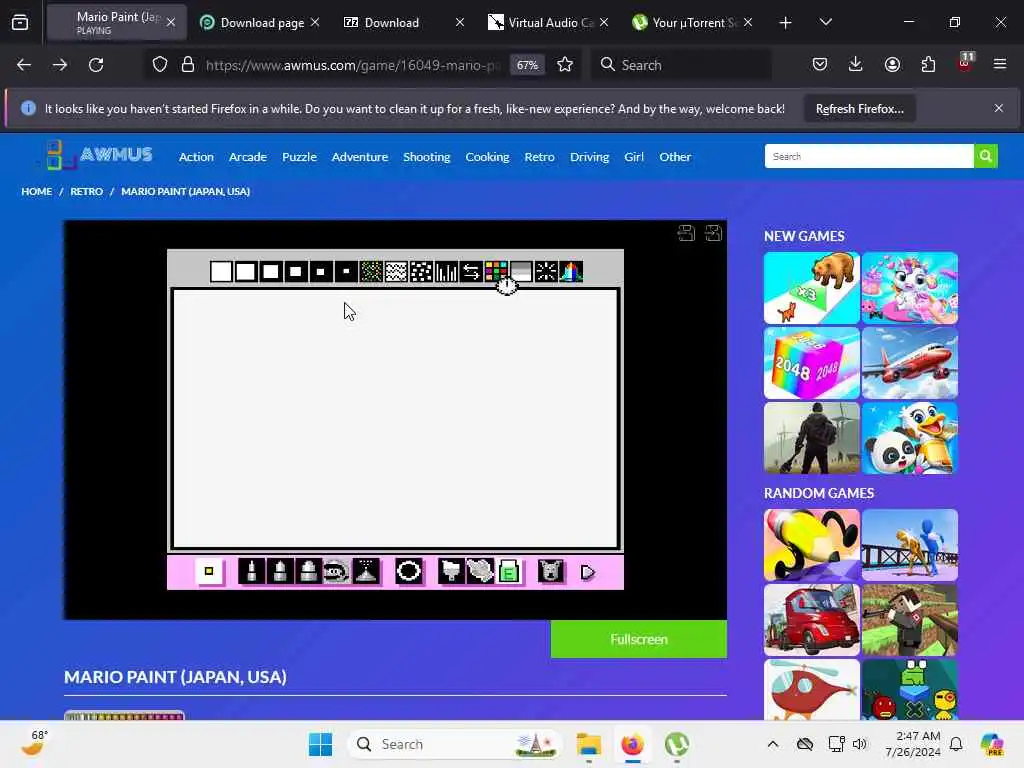Advance to next toolbar with arrow
Viewport: 1024px width, 768px height.
click(x=588, y=573)
